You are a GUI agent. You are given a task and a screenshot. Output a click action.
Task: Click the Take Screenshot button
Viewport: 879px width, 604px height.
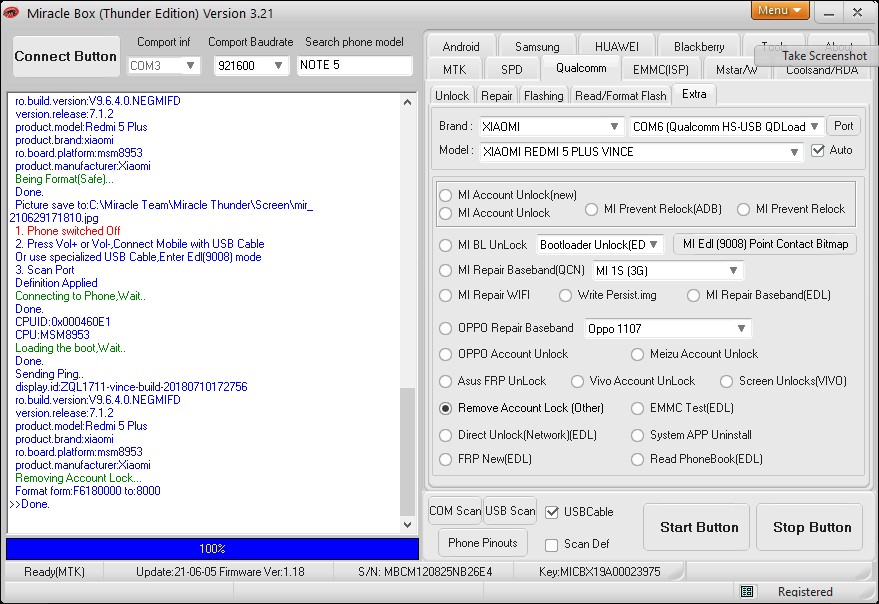click(x=816, y=56)
